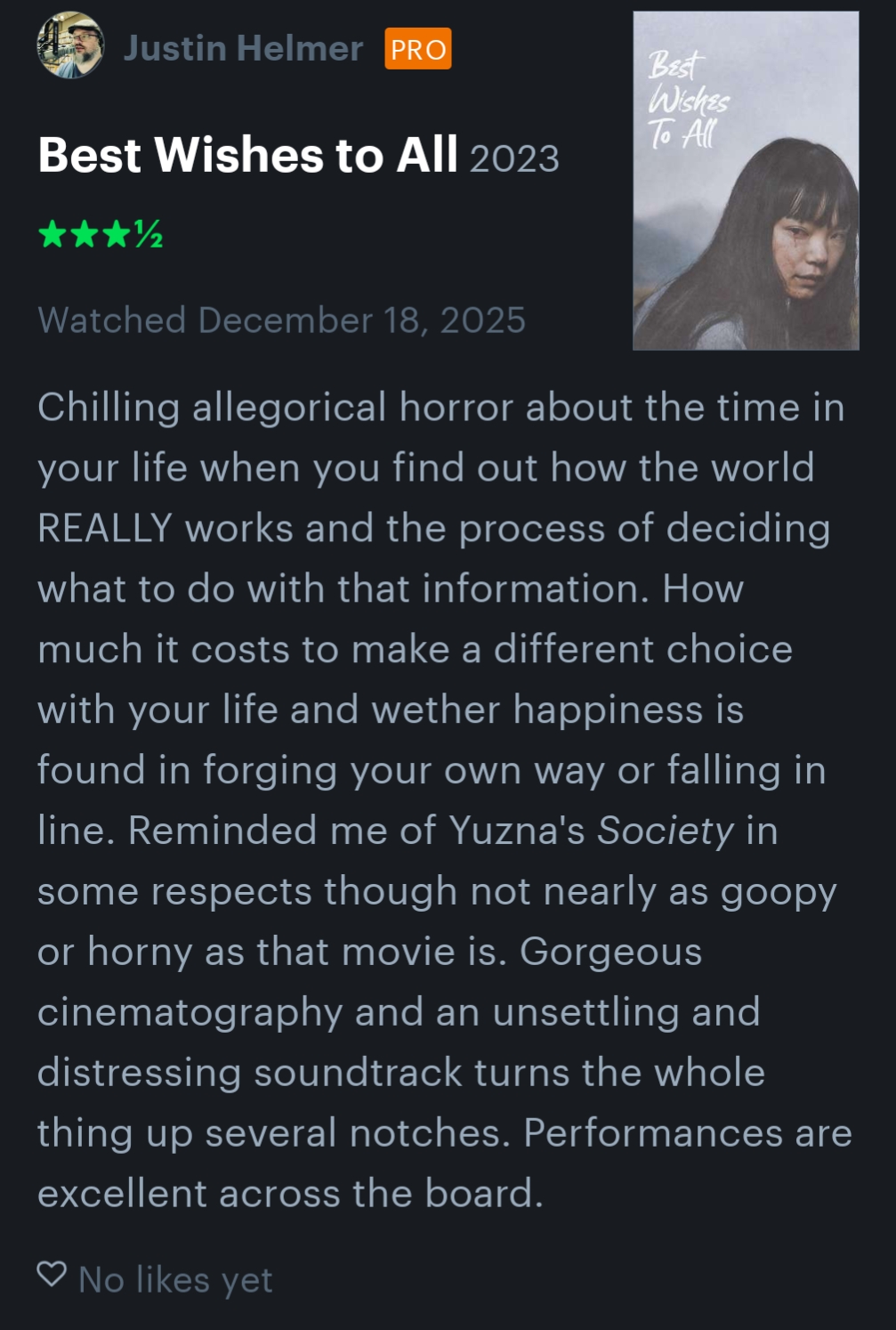Click the Justin Helmer username
The width and height of the screenshot is (896, 1330).
point(243,48)
